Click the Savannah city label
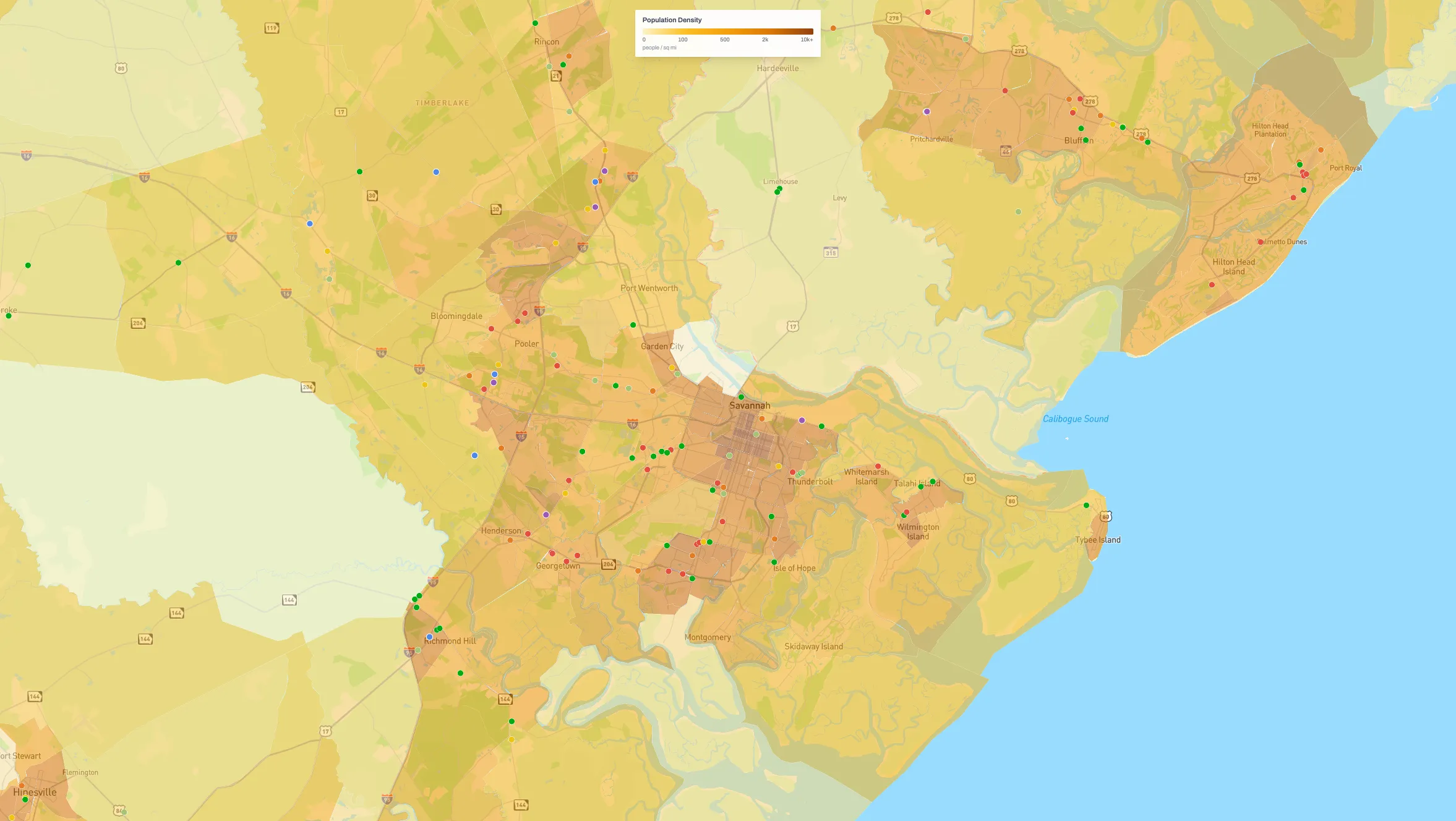 pos(749,406)
